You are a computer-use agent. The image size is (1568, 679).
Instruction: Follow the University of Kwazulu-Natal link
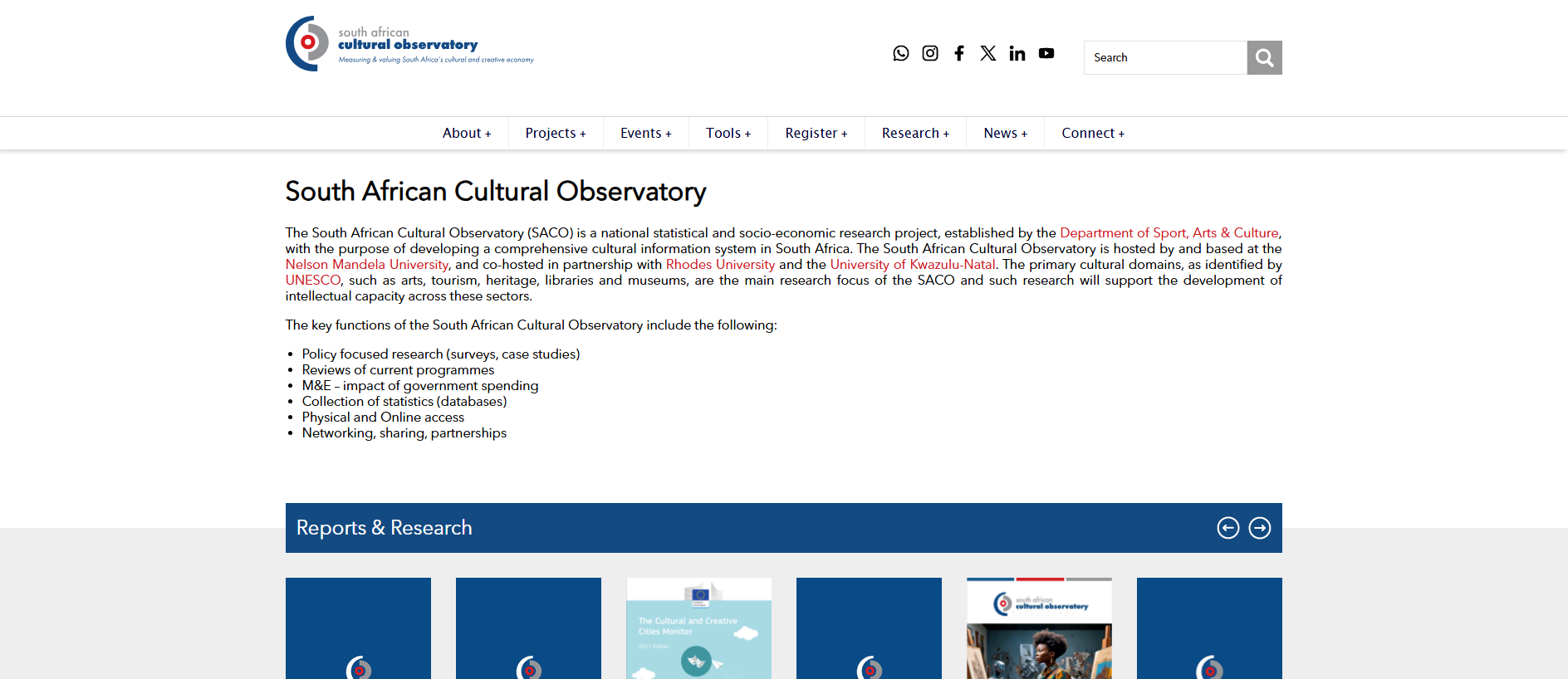(x=913, y=265)
